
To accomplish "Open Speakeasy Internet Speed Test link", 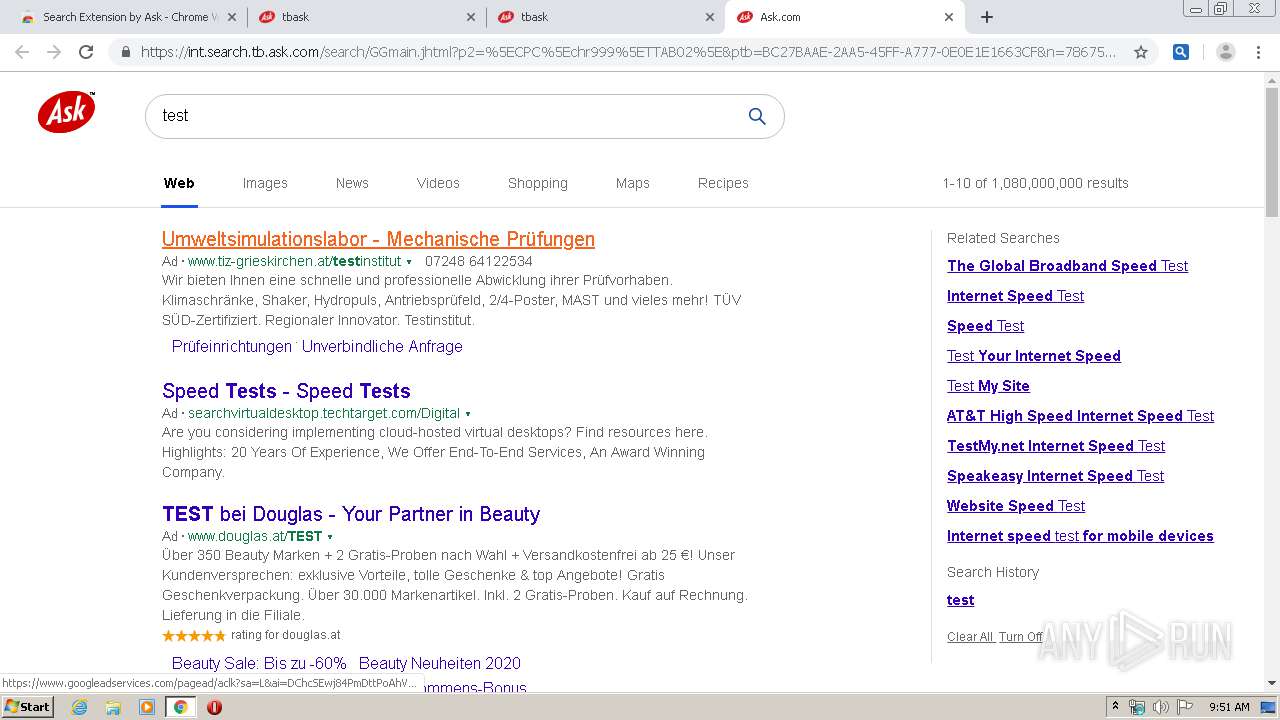I will pyautogui.click(x=1055, y=476).
